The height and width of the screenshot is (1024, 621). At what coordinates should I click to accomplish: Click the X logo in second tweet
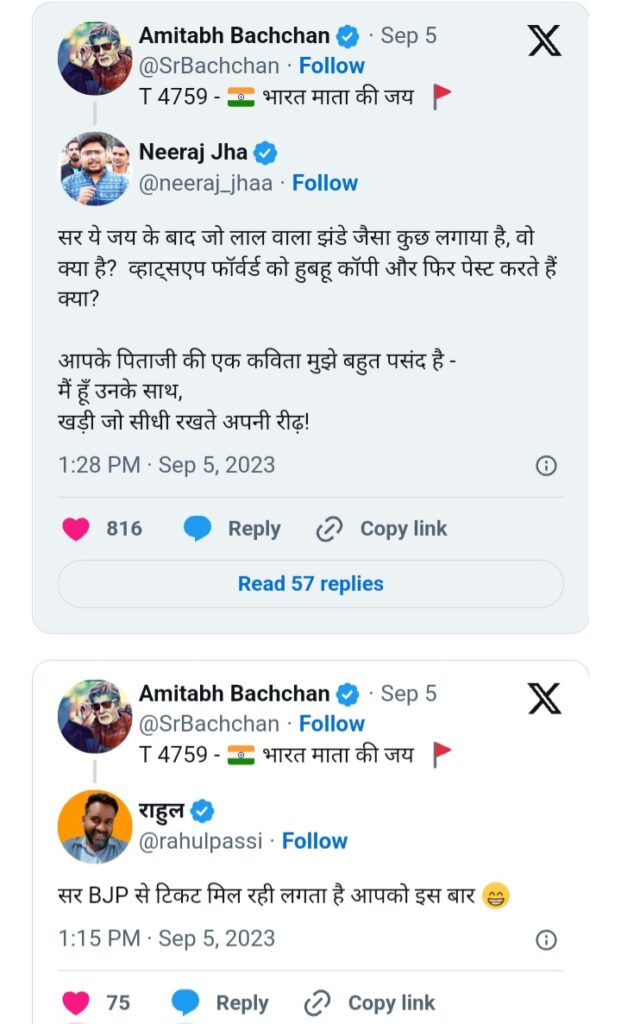[x=543, y=699]
